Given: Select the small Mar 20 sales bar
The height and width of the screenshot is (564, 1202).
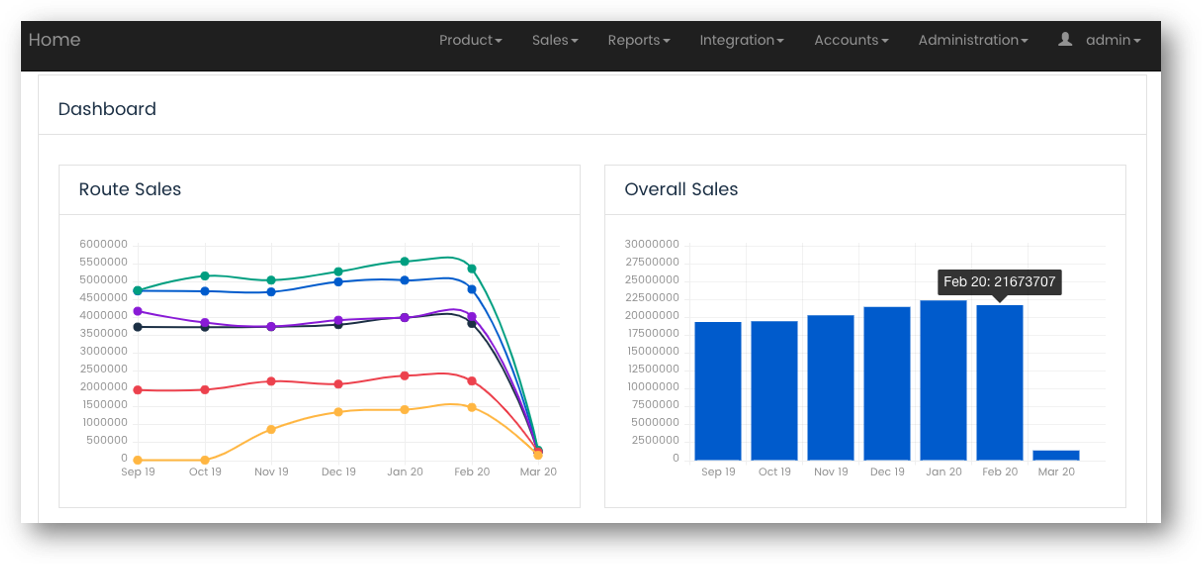Looking at the screenshot, I should (1056, 455).
